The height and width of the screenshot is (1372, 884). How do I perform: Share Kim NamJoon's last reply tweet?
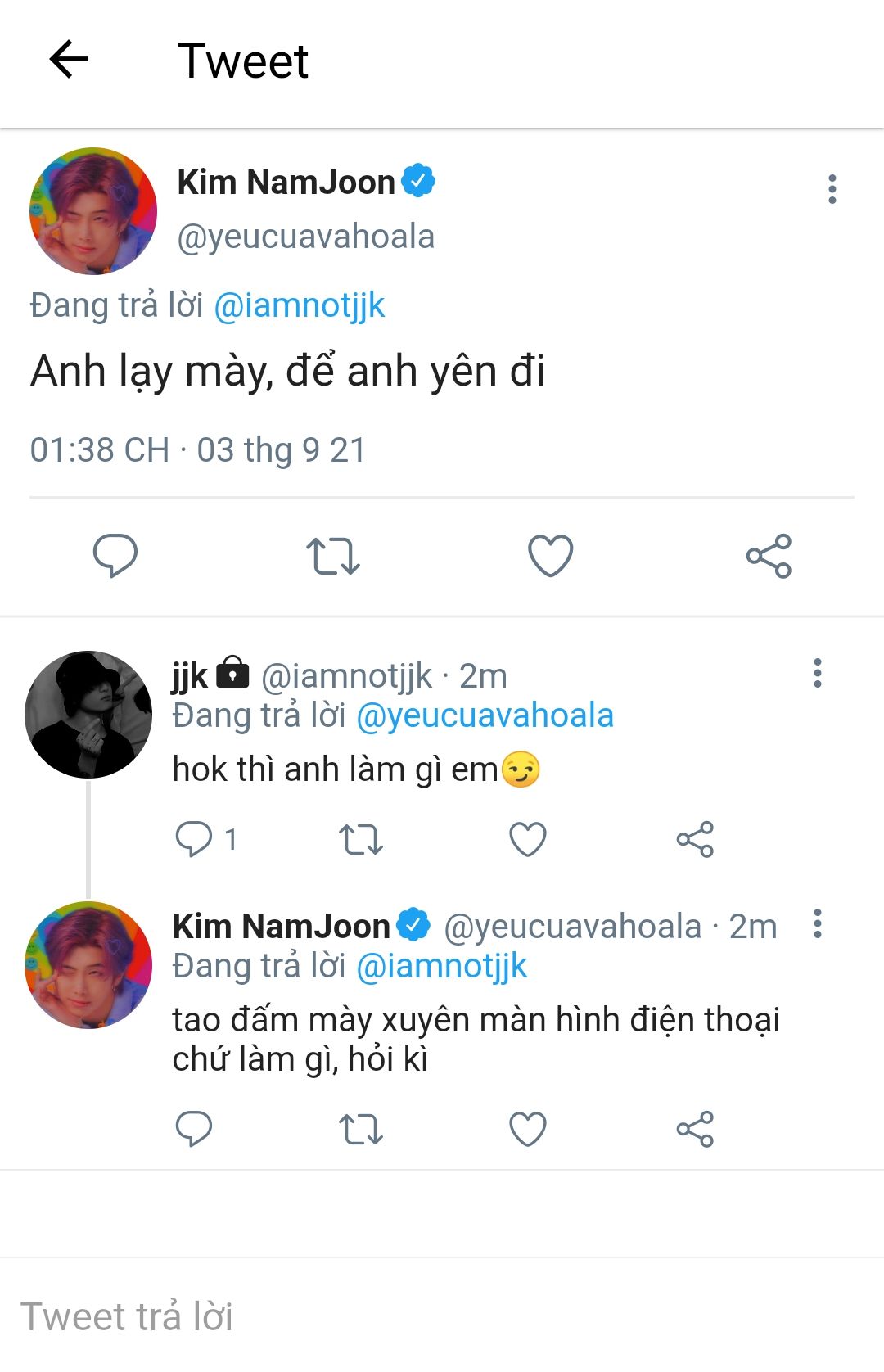tap(695, 1129)
